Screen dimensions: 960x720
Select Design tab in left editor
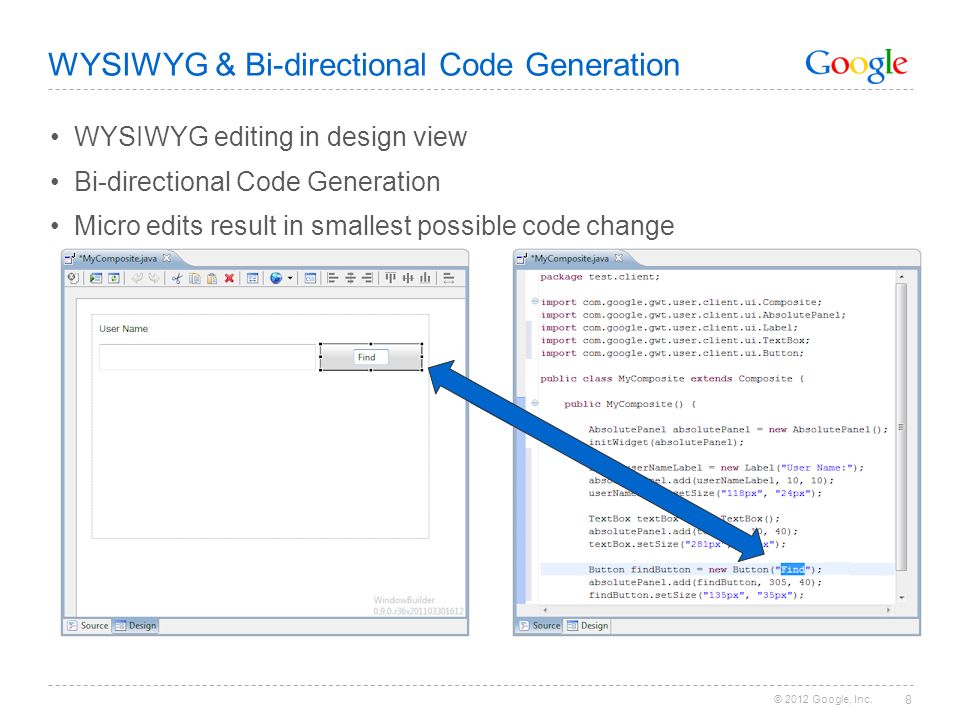click(136, 626)
